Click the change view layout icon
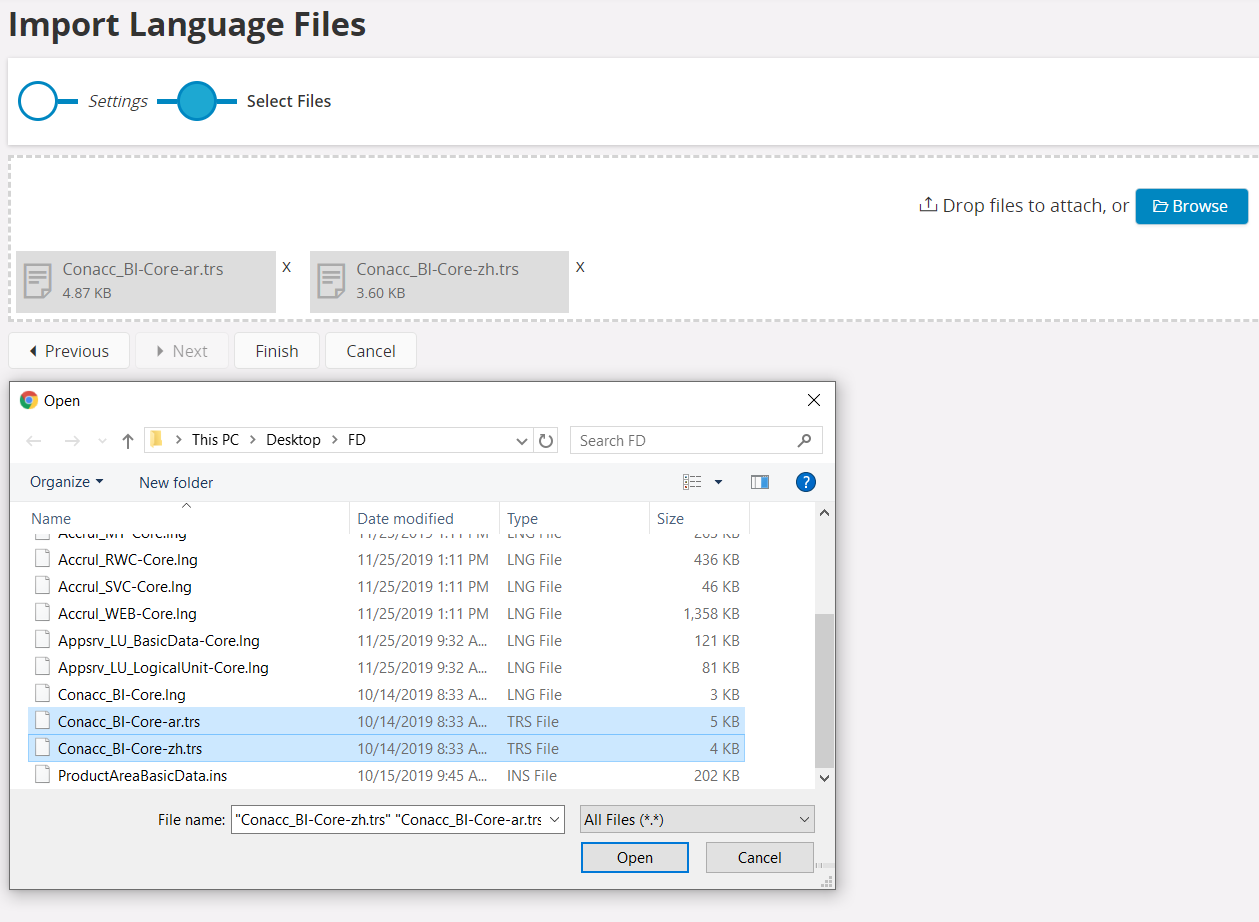 coord(693,482)
